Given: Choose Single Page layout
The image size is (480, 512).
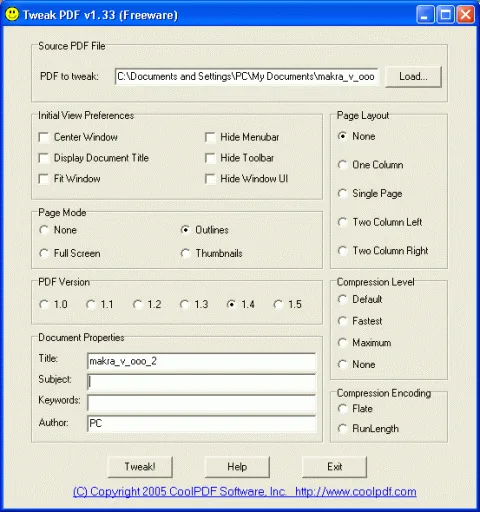Looking at the screenshot, I should (342, 193).
